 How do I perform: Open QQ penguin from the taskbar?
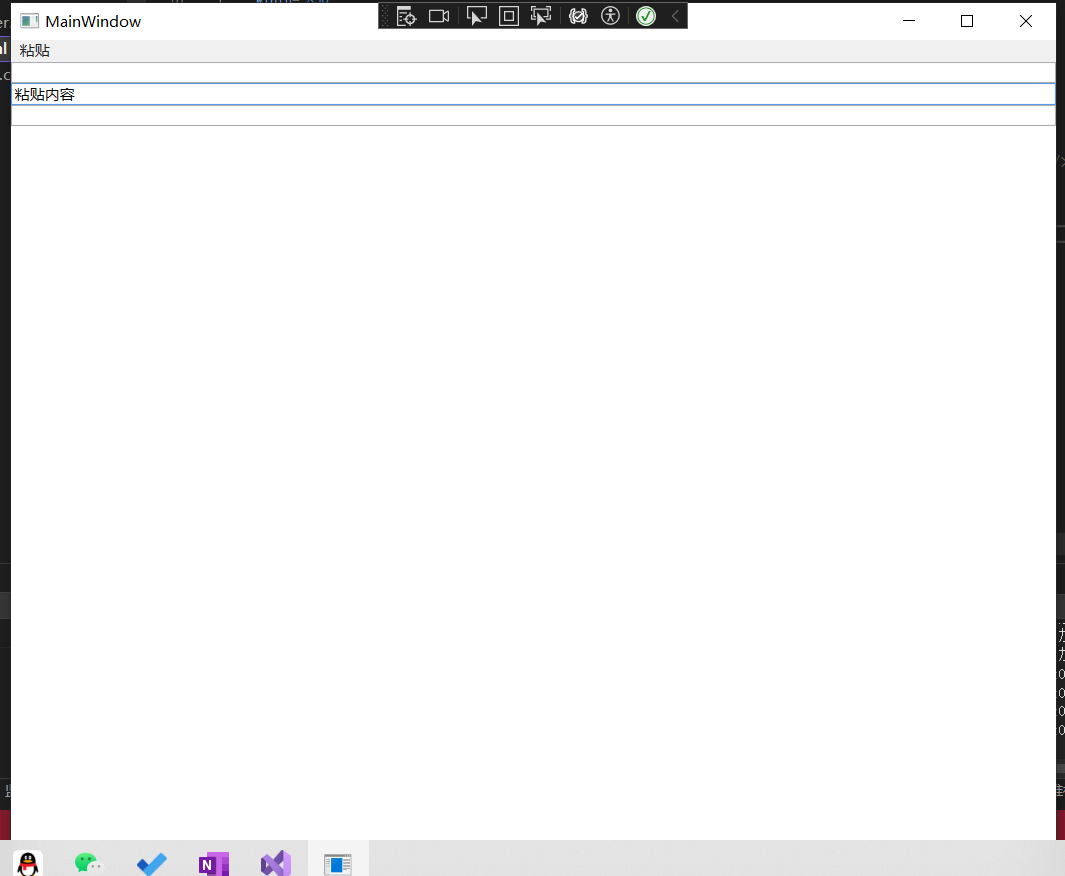tap(28, 864)
